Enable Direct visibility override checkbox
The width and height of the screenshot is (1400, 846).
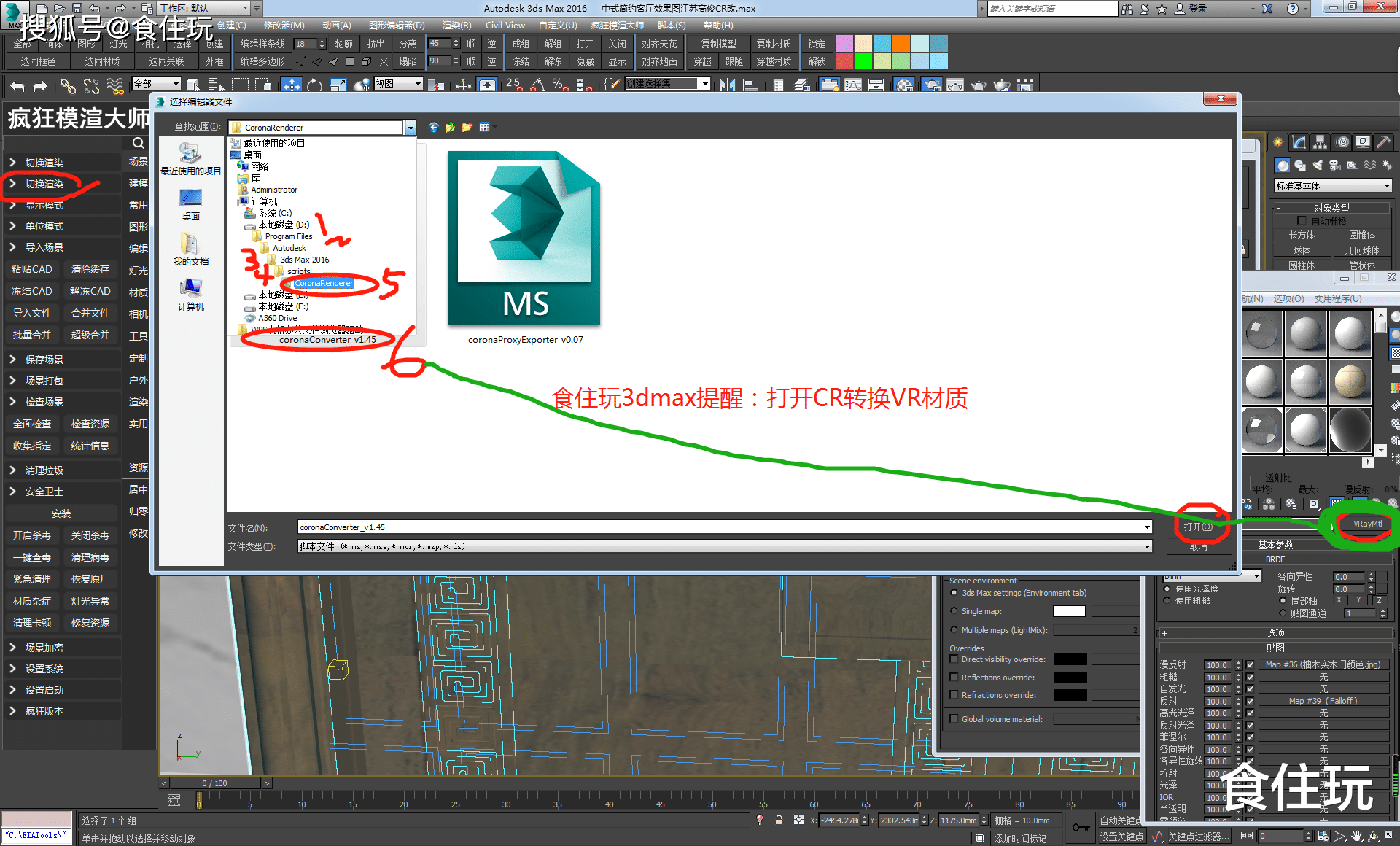coord(954,659)
